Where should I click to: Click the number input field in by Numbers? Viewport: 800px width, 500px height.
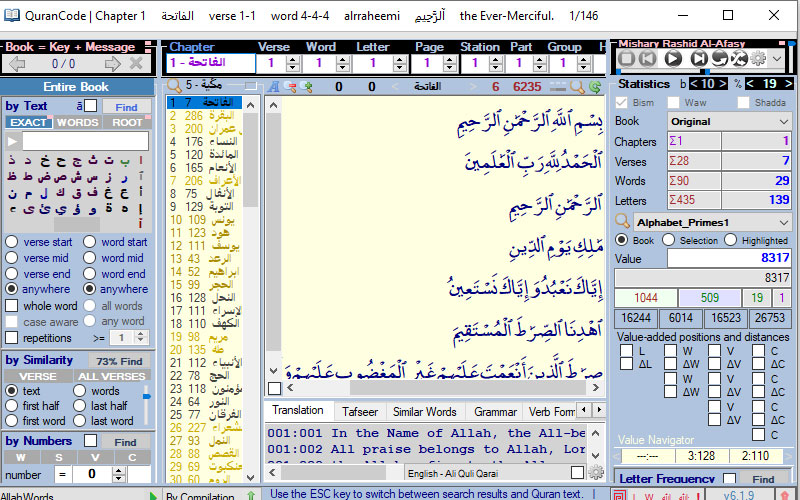click(x=90, y=474)
